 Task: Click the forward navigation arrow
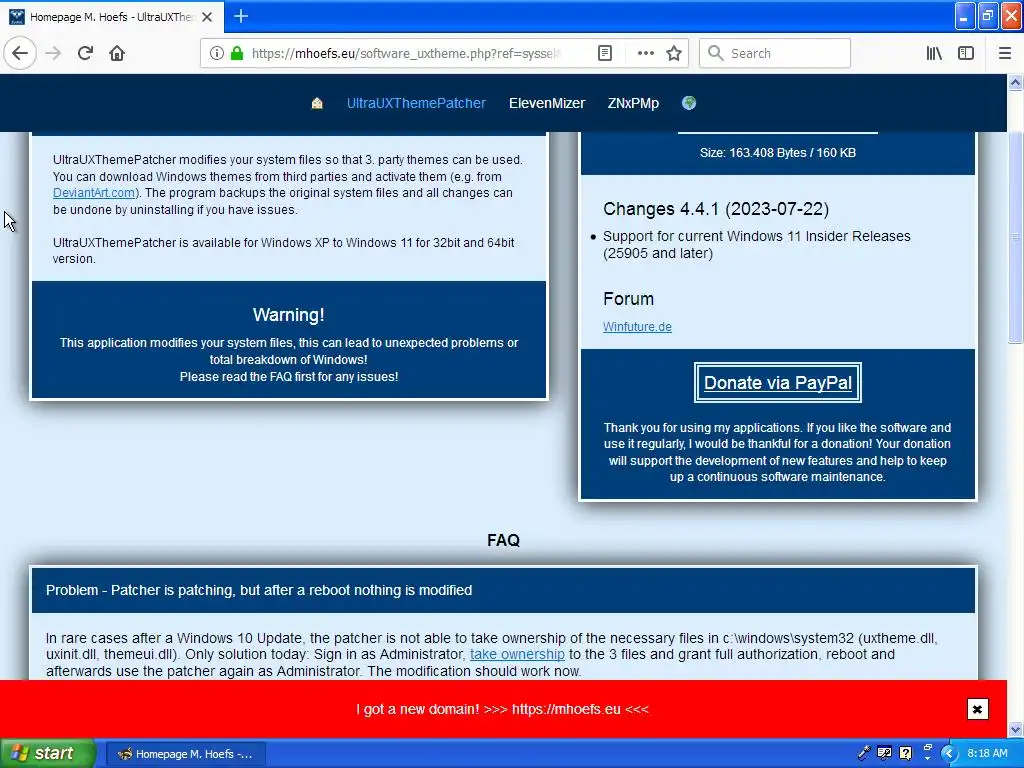(x=53, y=54)
